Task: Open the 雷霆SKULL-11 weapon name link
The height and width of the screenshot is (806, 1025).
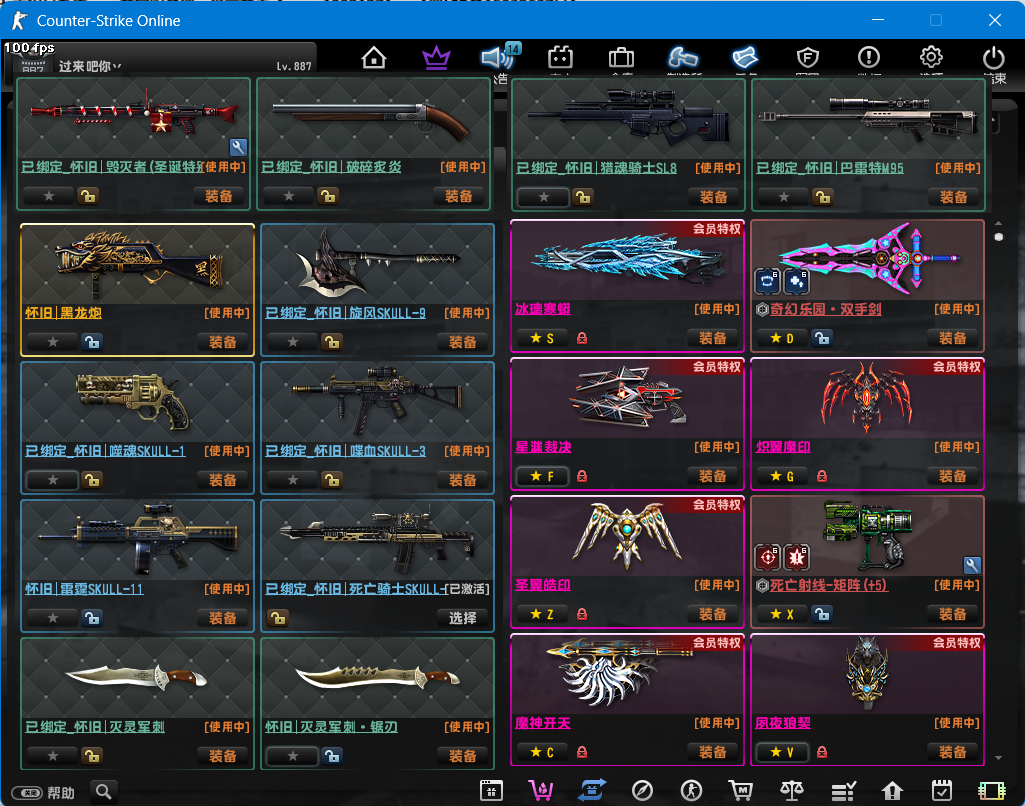Action: pos(84,589)
